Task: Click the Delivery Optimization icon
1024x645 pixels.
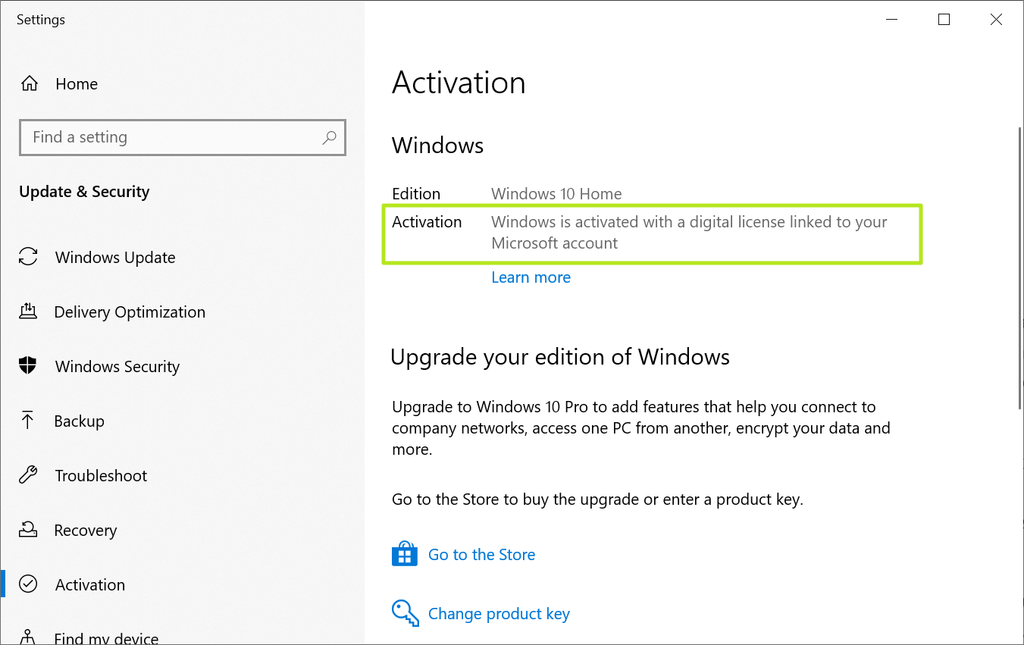Action: tap(29, 312)
